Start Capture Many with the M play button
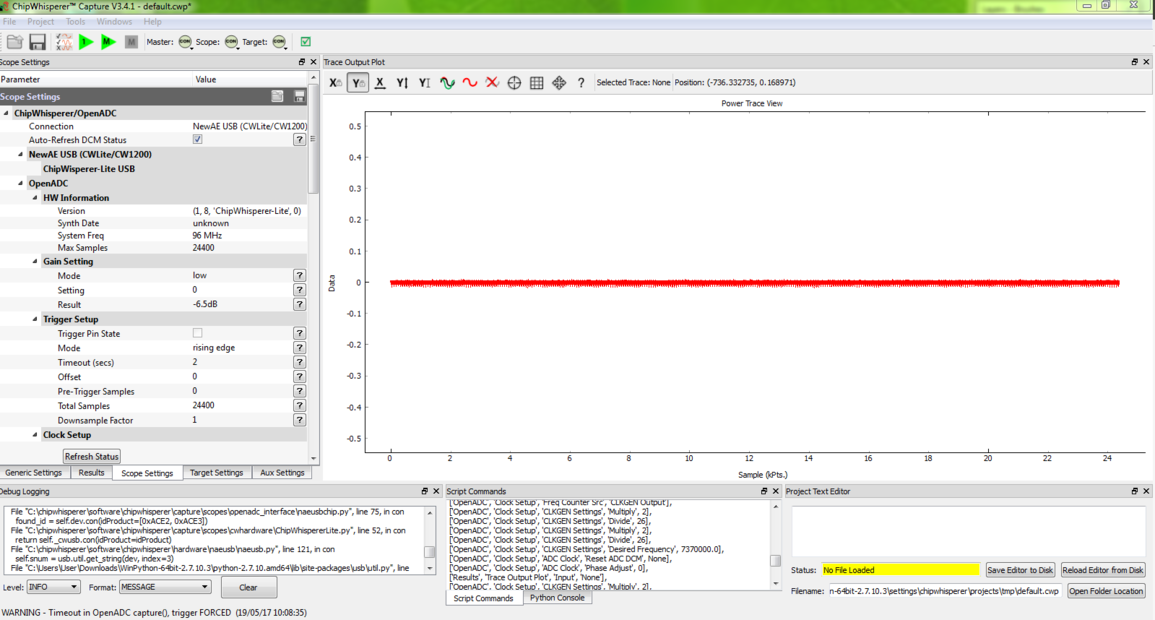This screenshot has height=620, width=1155. pos(108,42)
